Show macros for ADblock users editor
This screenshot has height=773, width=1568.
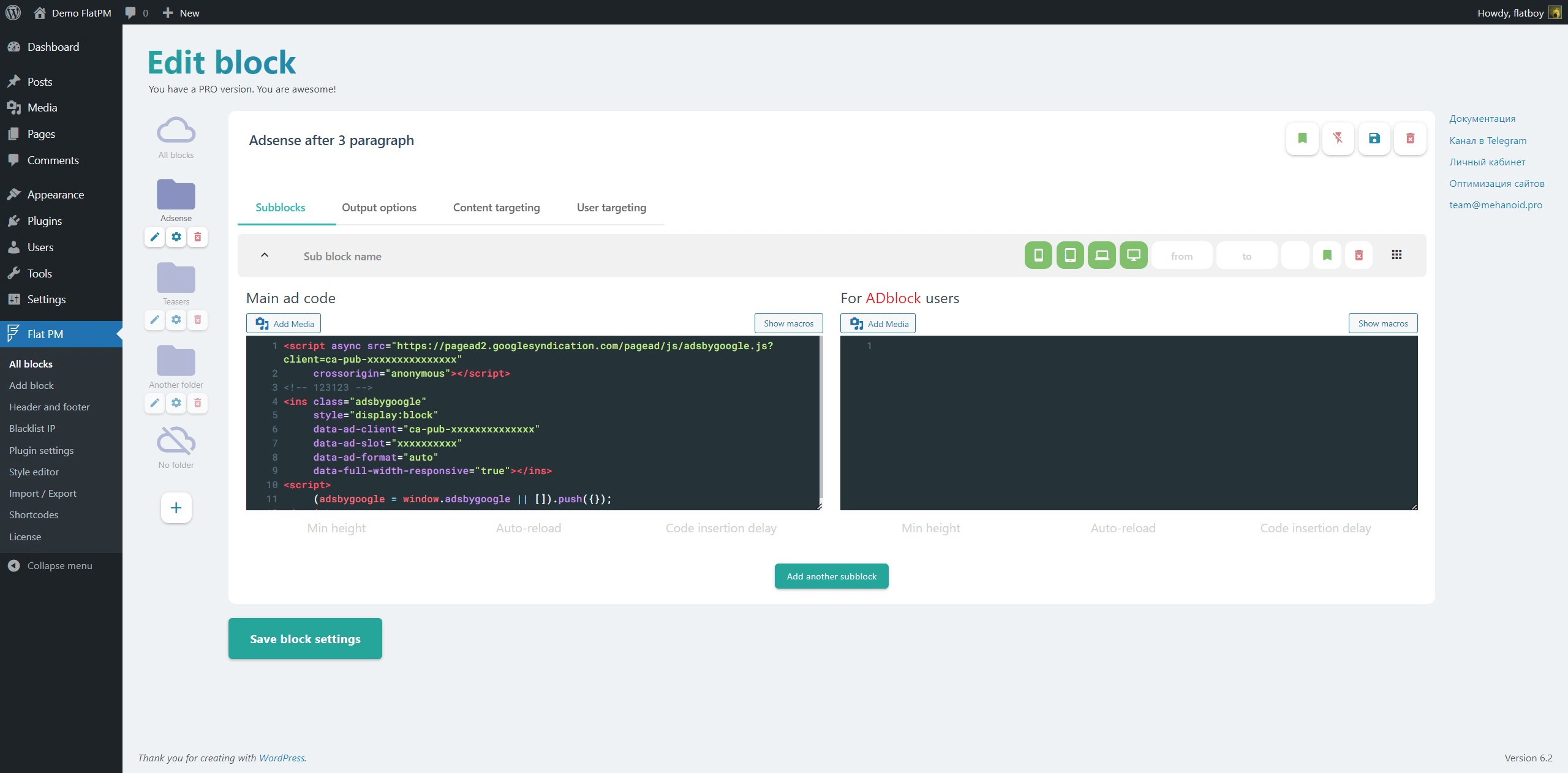point(1383,323)
